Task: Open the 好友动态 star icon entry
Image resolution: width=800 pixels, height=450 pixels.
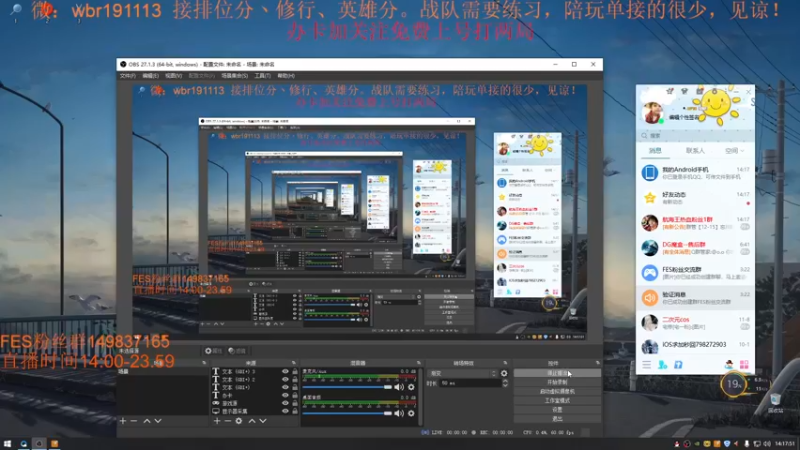Action: coord(649,198)
